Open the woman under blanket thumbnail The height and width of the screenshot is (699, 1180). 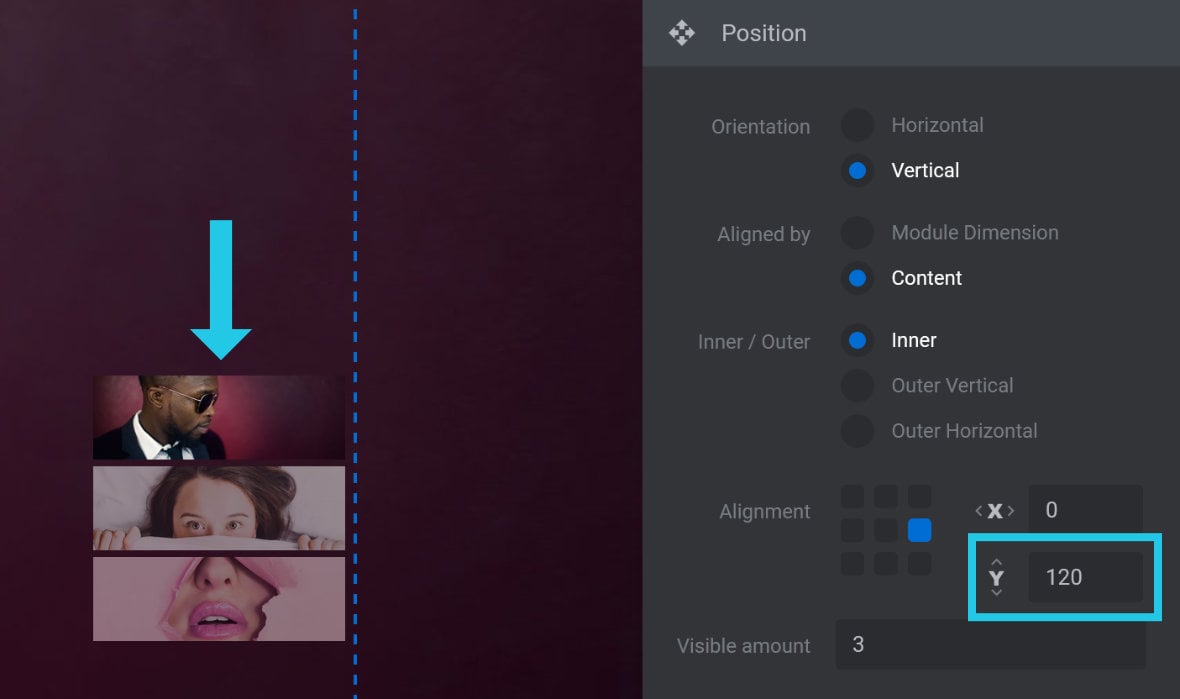point(219,508)
